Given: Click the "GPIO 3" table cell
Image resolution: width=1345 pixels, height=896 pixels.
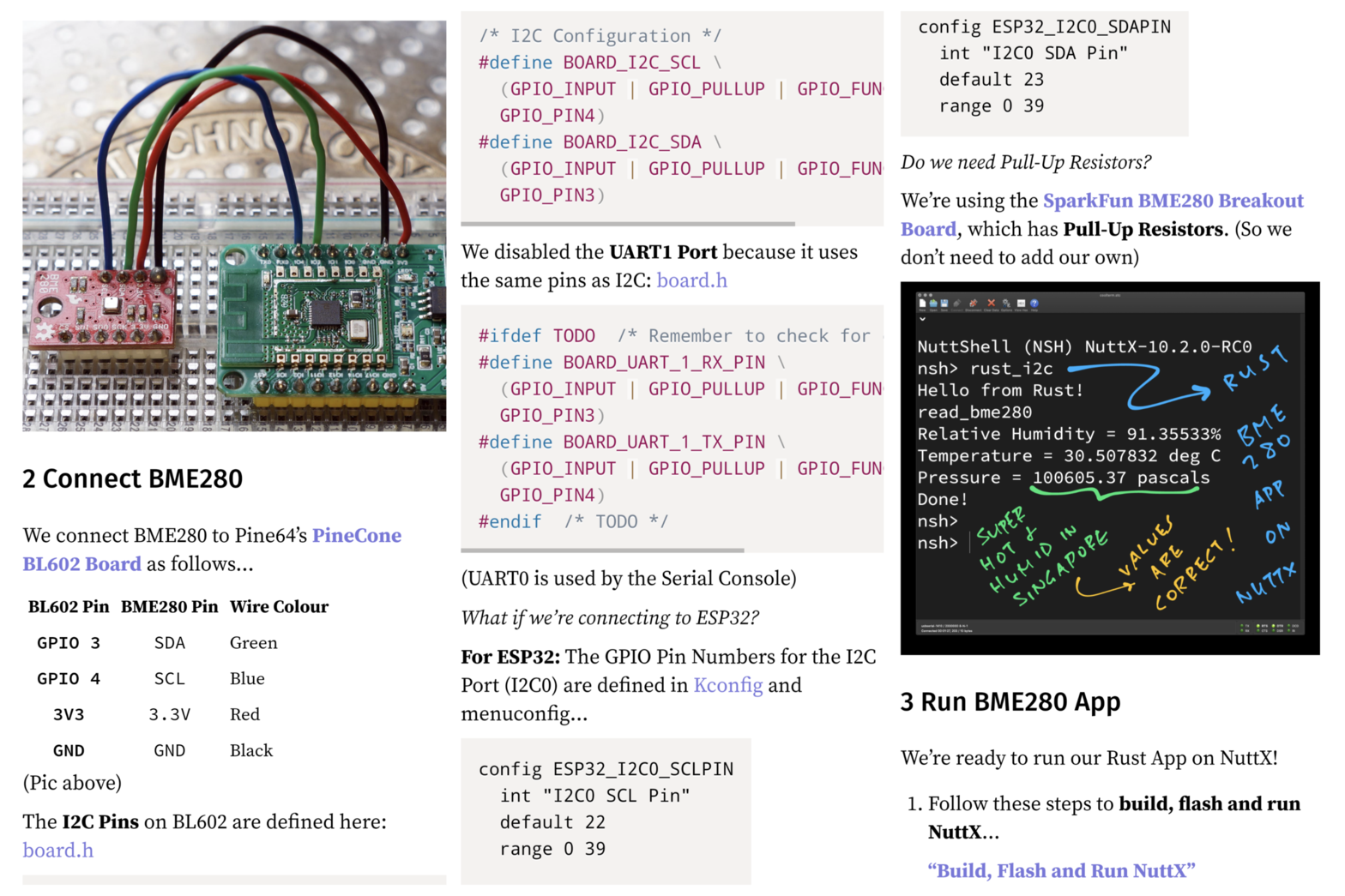Looking at the screenshot, I should (x=69, y=643).
